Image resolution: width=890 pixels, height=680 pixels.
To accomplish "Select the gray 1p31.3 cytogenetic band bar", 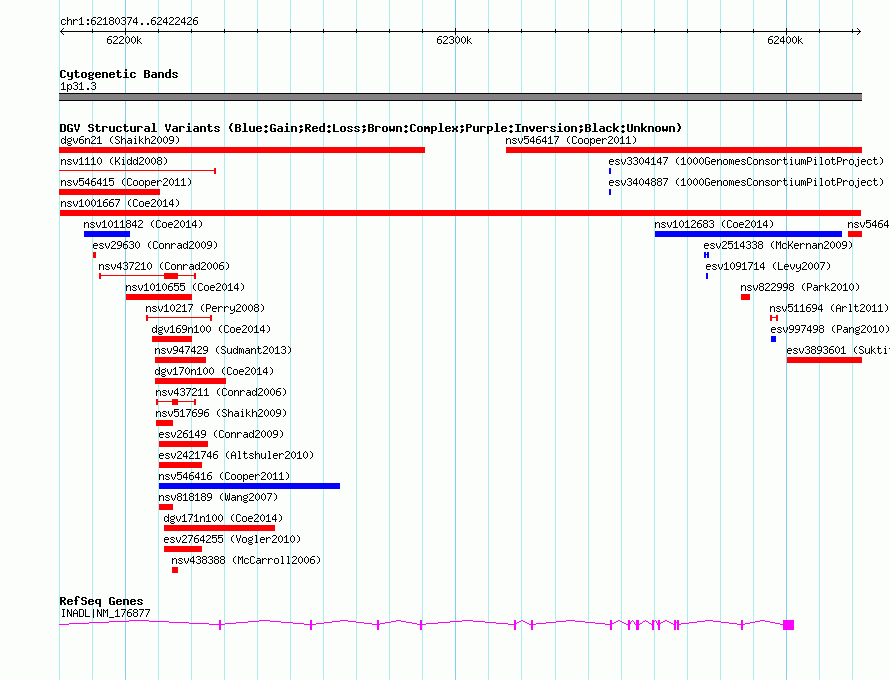I will 460,97.
